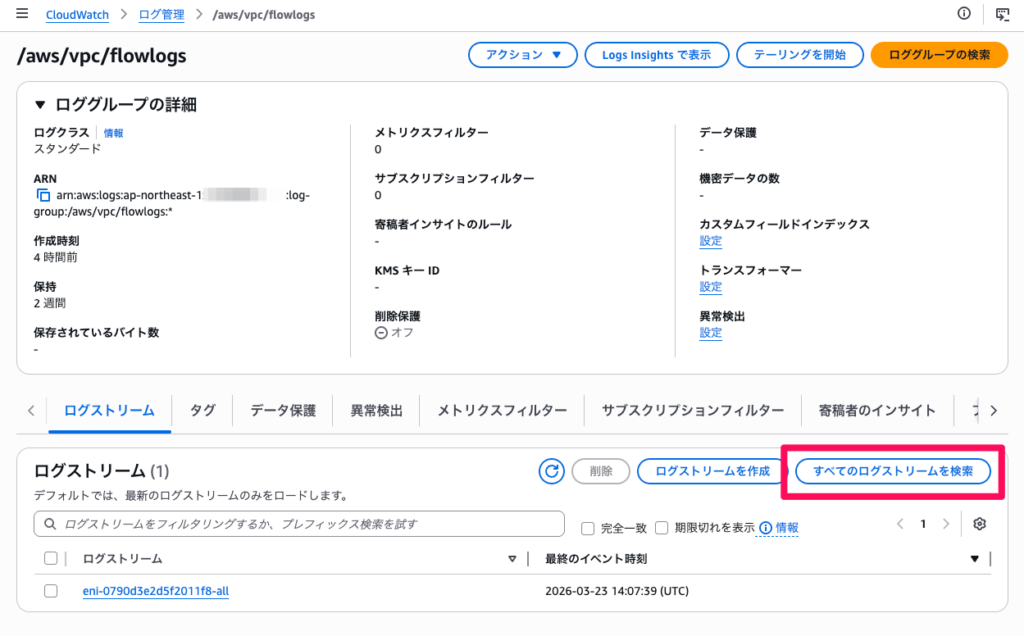Open the eni-0790d3e2d5f2011f8-all log stream
The image size is (1024, 636).
pos(155,591)
